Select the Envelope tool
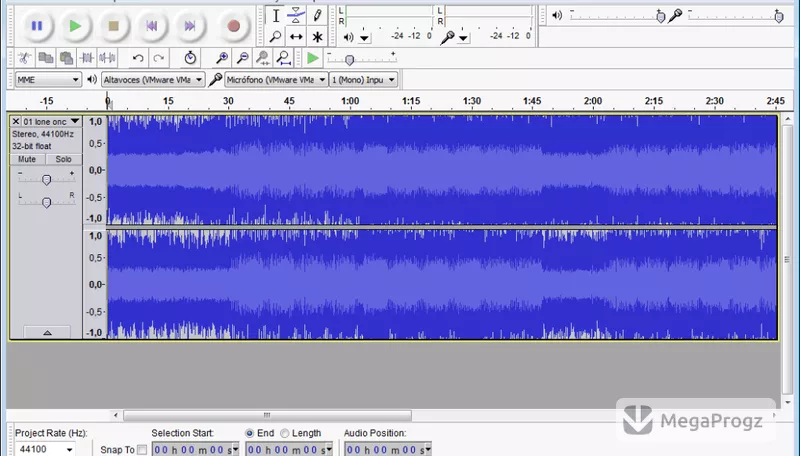The width and height of the screenshot is (800, 456). click(x=296, y=15)
